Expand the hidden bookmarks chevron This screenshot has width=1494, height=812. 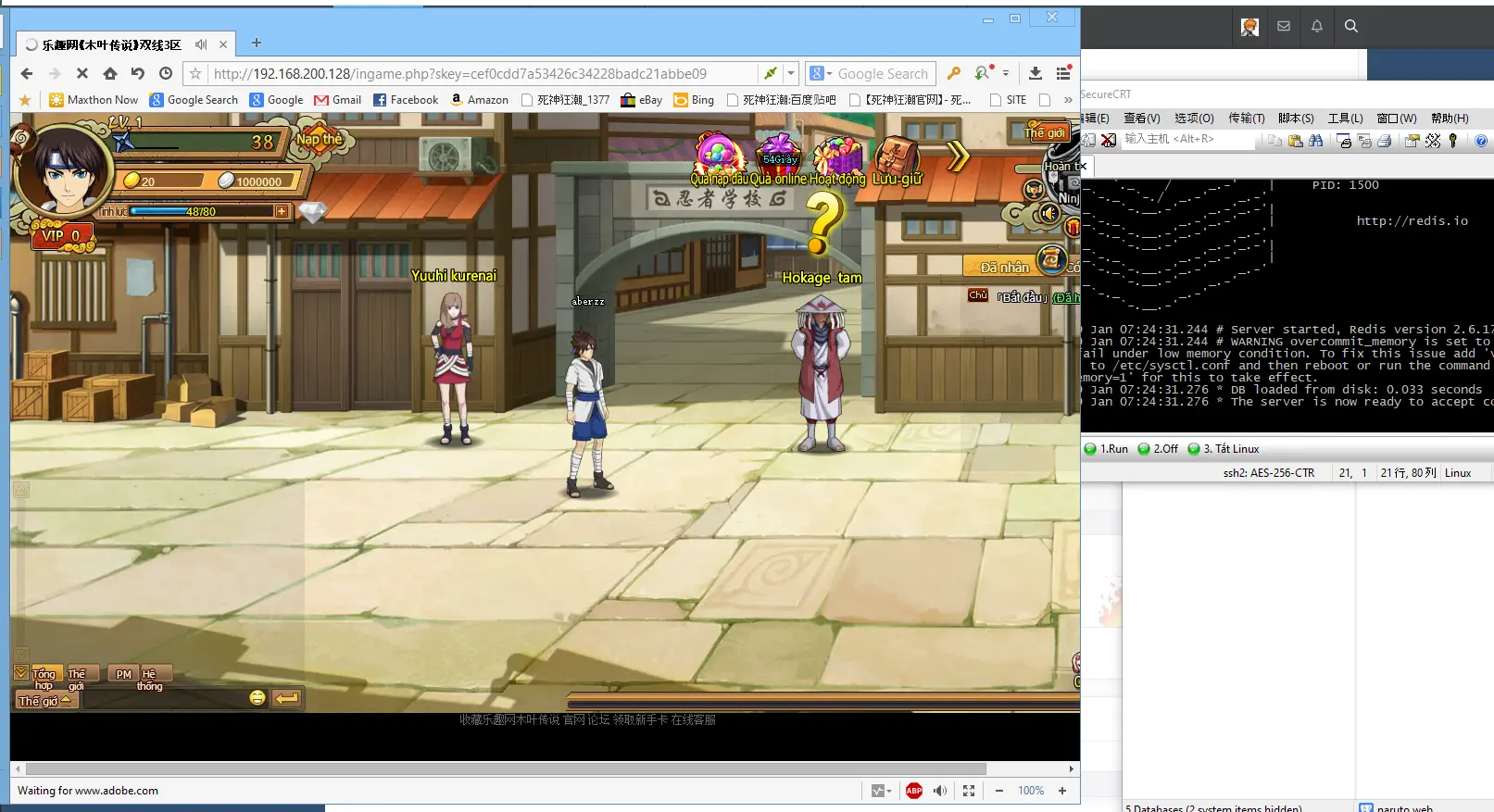point(1068,100)
